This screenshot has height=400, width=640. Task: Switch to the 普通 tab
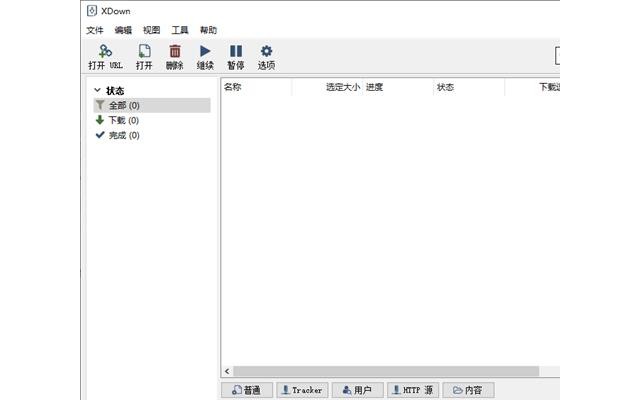coord(247,390)
